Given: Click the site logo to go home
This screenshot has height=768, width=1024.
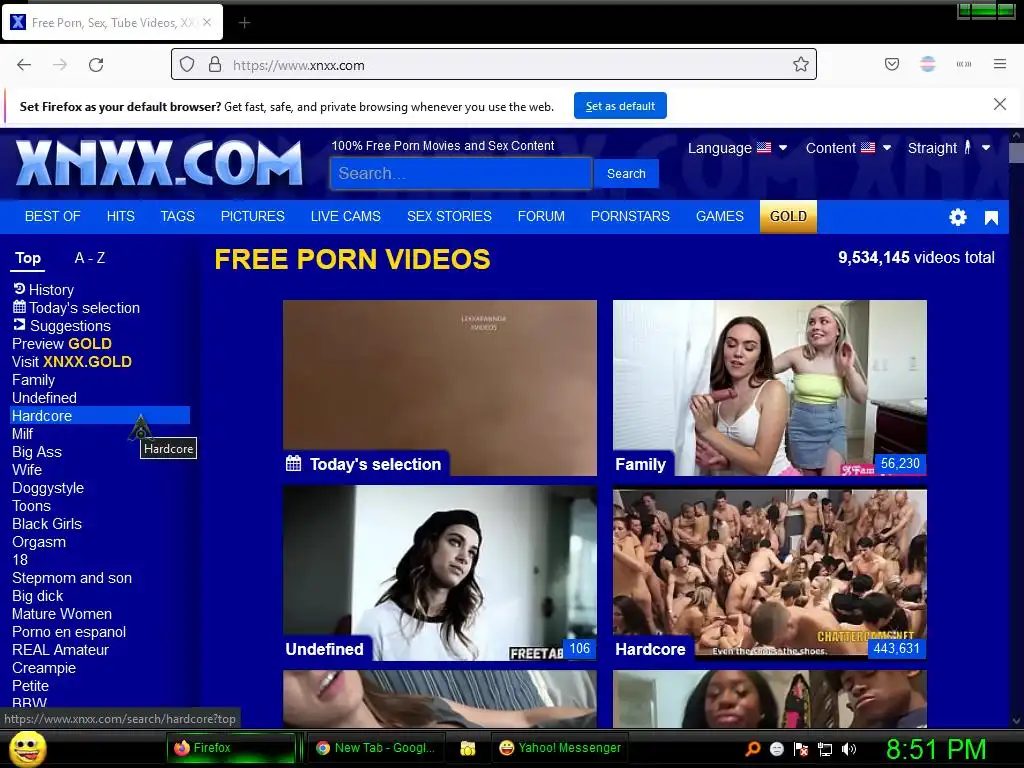Looking at the screenshot, I should [x=159, y=163].
